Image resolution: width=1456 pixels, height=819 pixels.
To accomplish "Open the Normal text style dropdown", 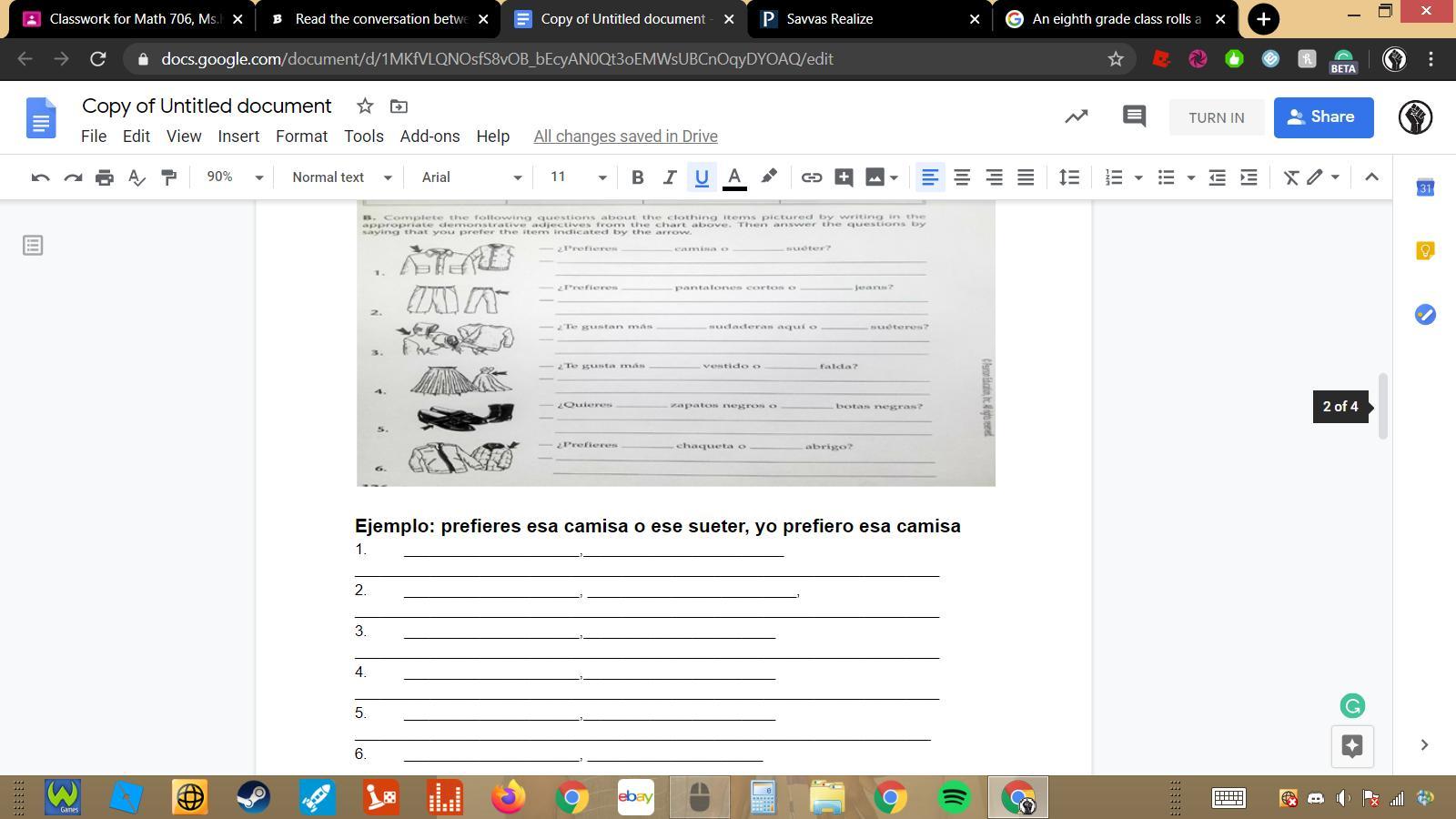I will click(341, 177).
